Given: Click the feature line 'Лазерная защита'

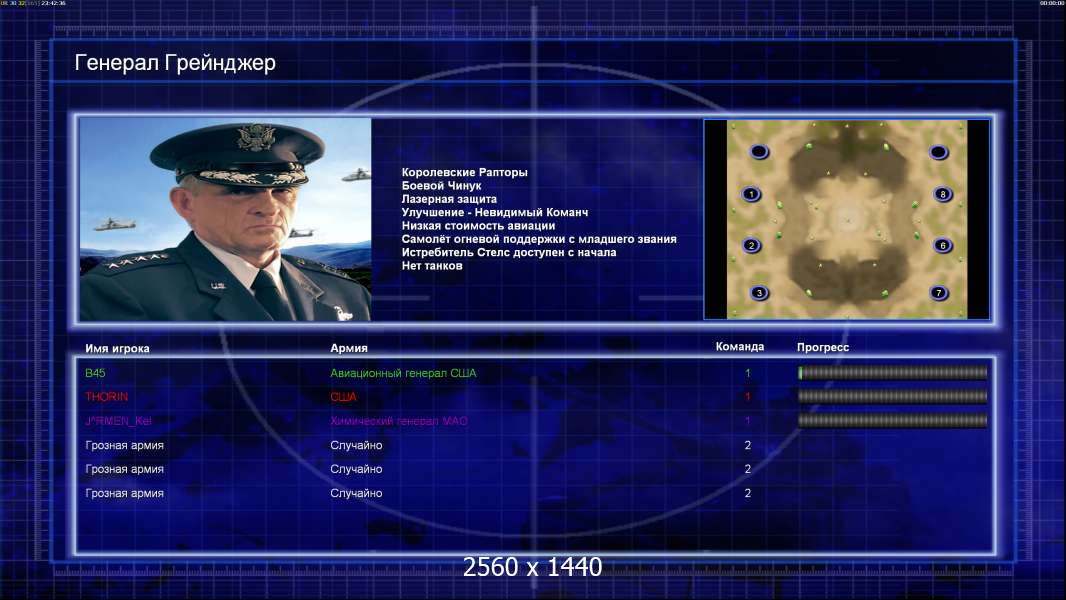Looking at the screenshot, I should coord(449,199).
